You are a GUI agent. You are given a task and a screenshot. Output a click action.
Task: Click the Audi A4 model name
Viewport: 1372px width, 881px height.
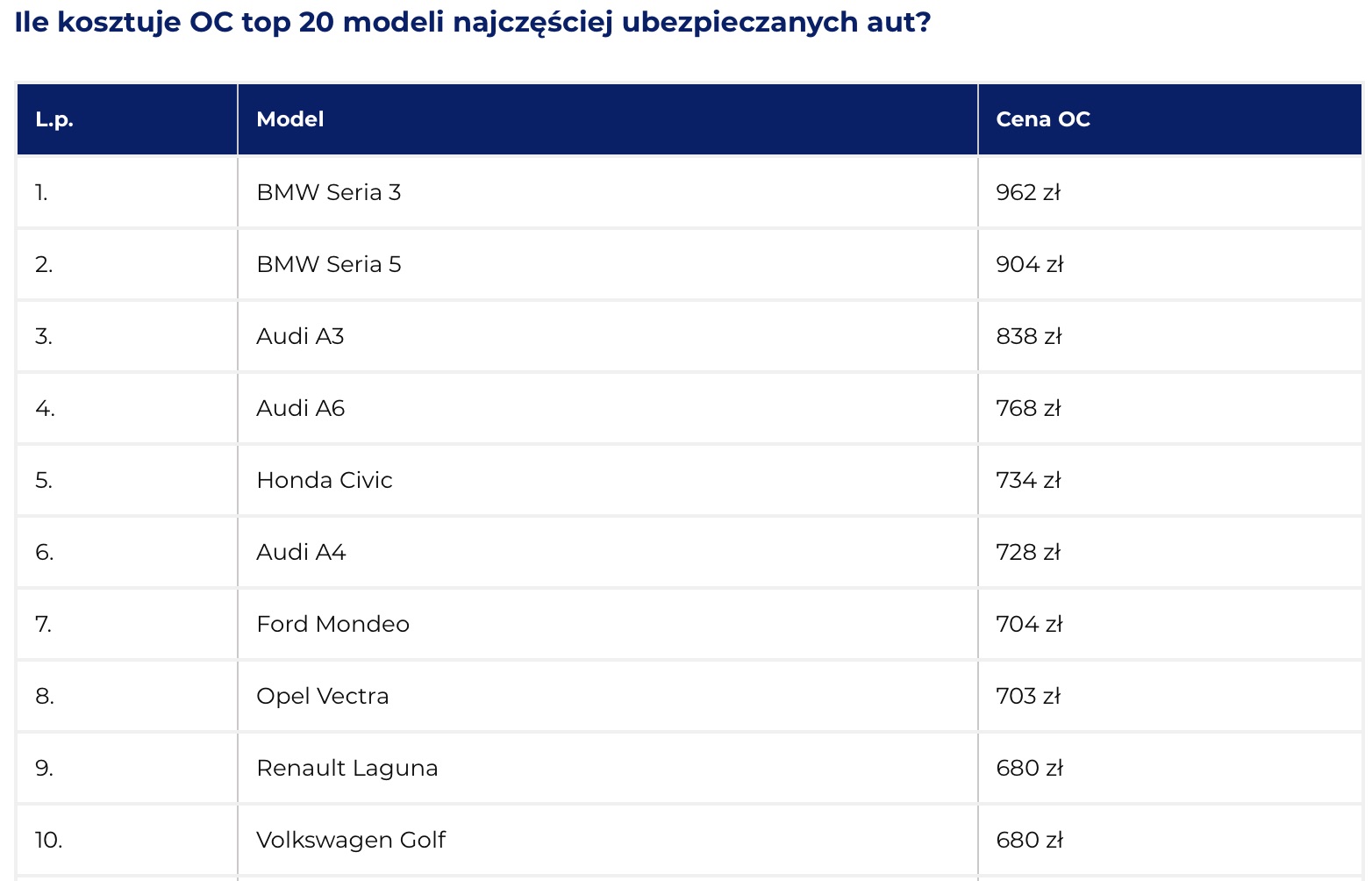(x=301, y=552)
